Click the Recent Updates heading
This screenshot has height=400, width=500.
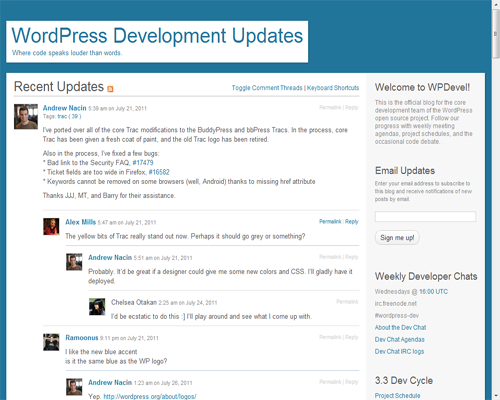(59, 87)
